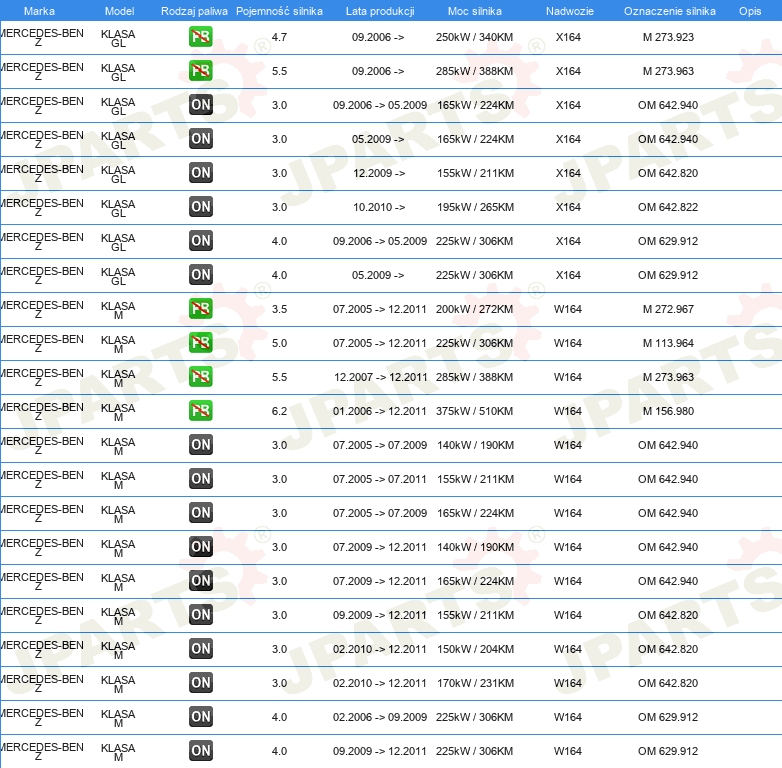Click the 250kW / 340KM power cell
782x768 pixels.
click(x=474, y=37)
